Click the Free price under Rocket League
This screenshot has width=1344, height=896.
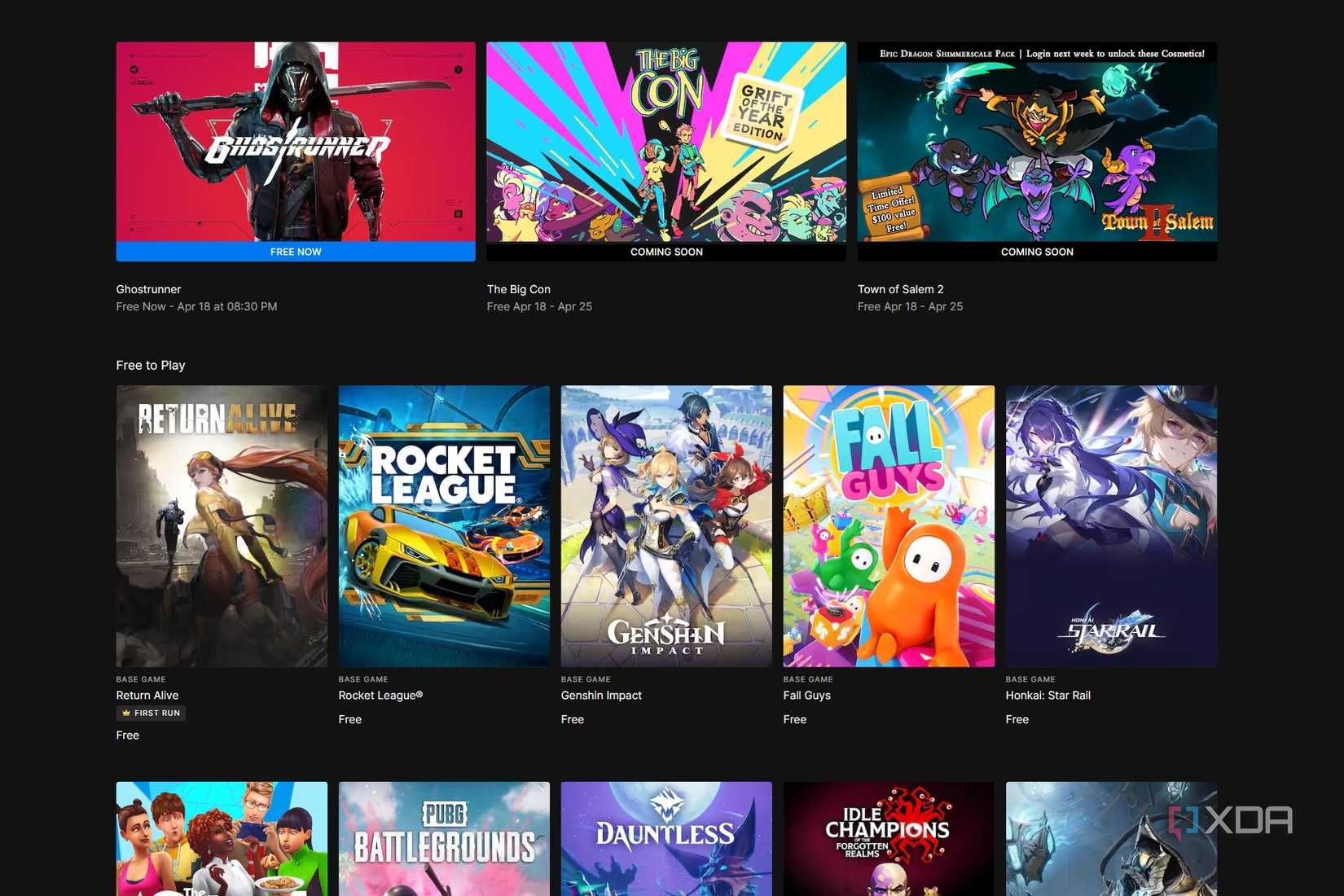(350, 719)
